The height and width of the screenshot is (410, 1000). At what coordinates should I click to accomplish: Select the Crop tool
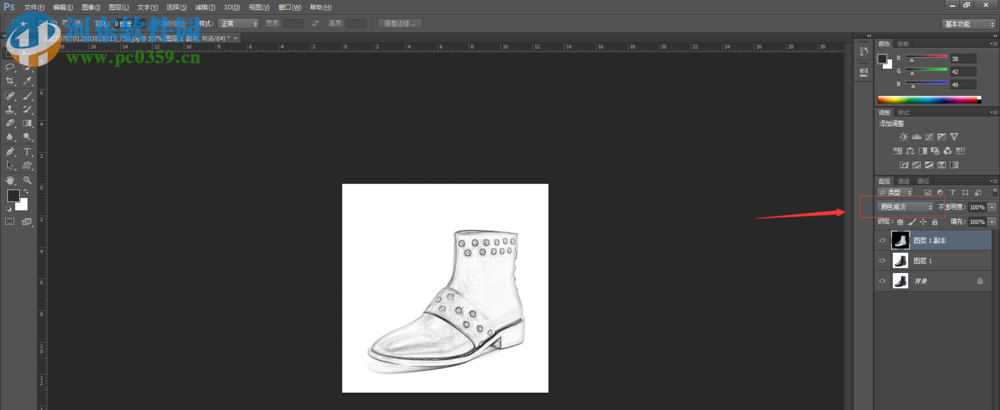coord(10,81)
